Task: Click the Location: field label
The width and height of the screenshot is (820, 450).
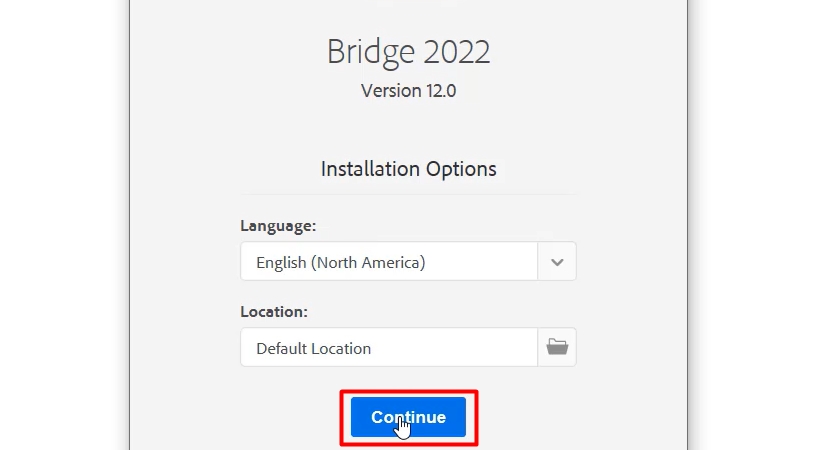Action: pyautogui.click(x=274, y=312)
